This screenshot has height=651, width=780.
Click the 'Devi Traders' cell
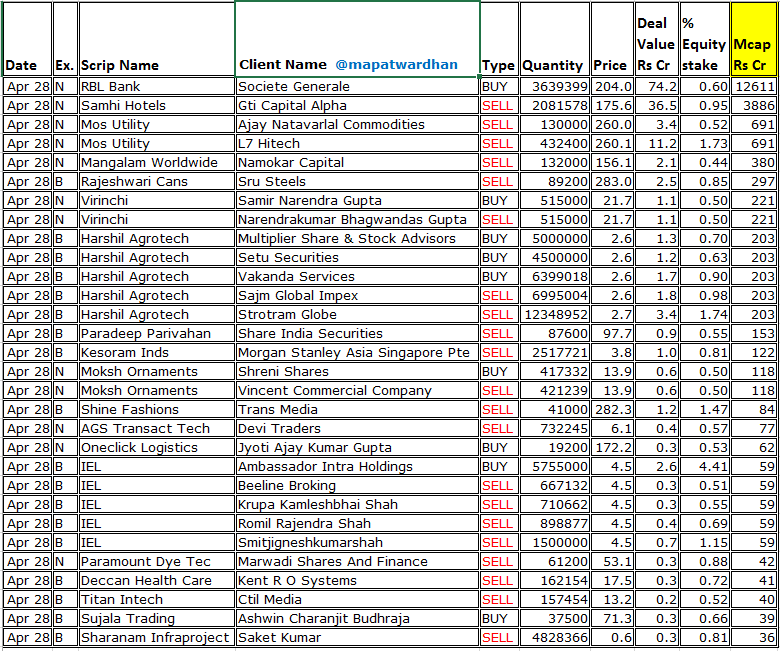(357, 428)
